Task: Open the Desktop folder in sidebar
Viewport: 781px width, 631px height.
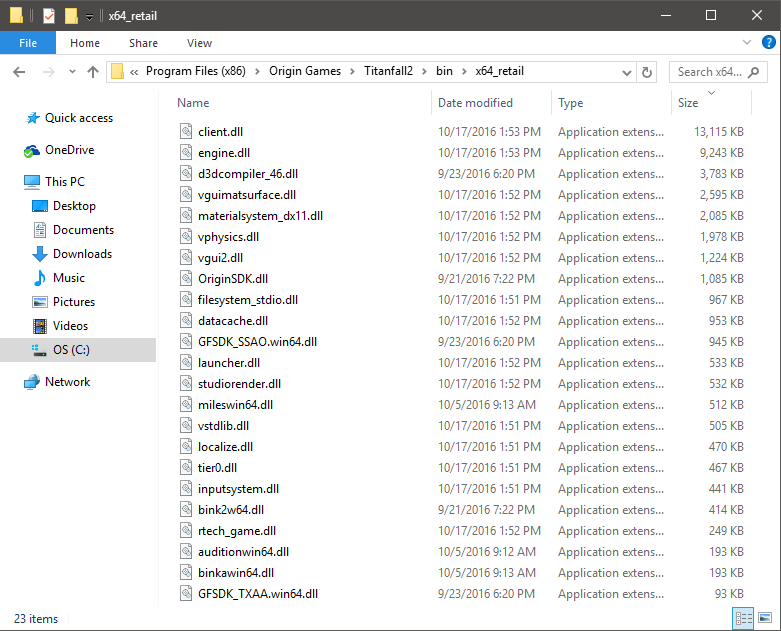Action: [x=74, y=206]
